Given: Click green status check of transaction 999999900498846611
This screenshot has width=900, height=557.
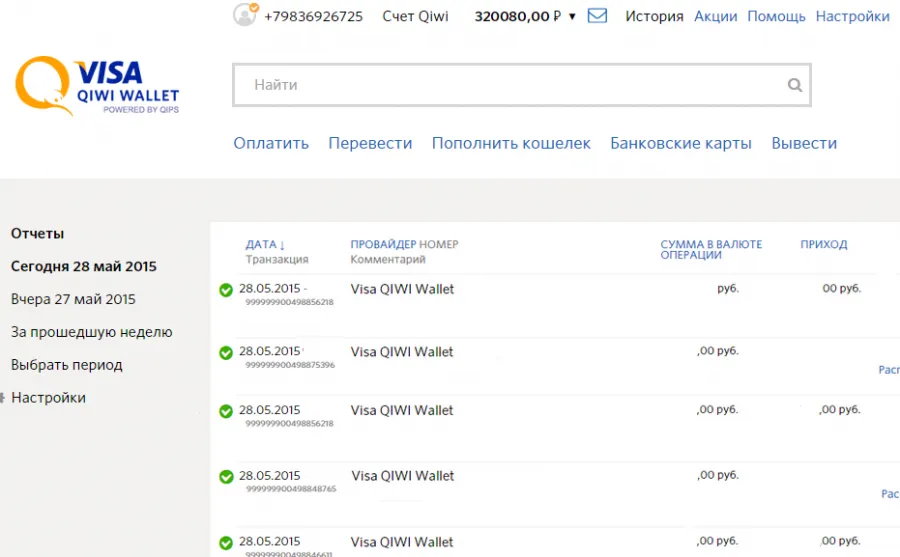Looking at the screenshot, I should pyautogui.click(x=226, y=543).
